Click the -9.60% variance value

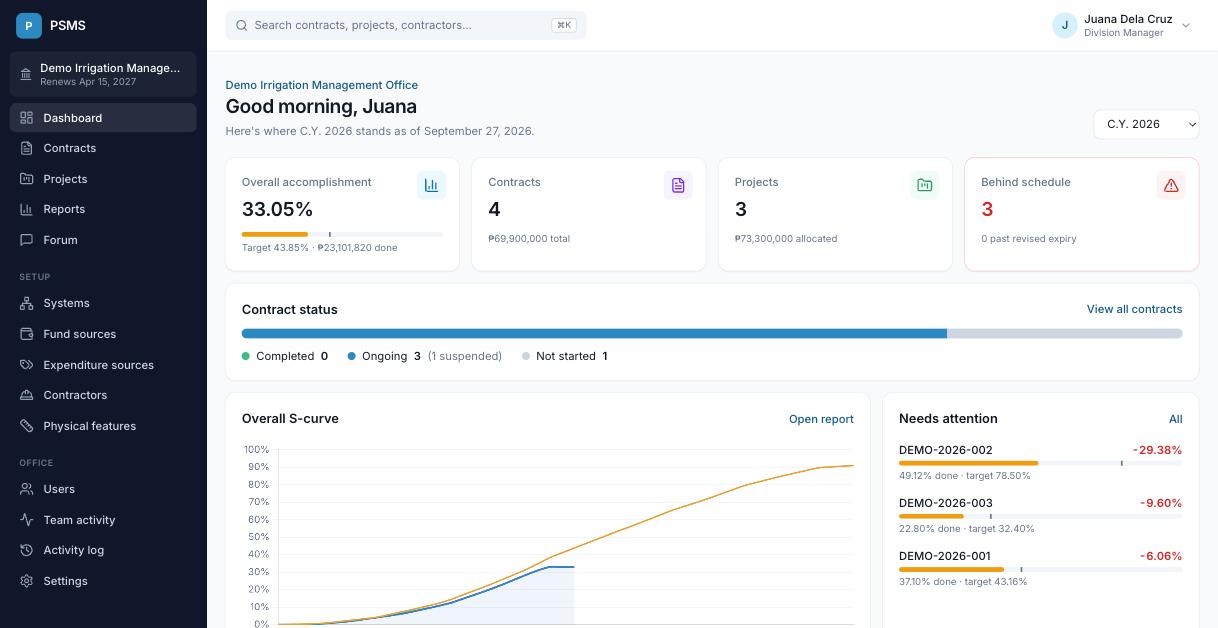[x=1161, y=503]
